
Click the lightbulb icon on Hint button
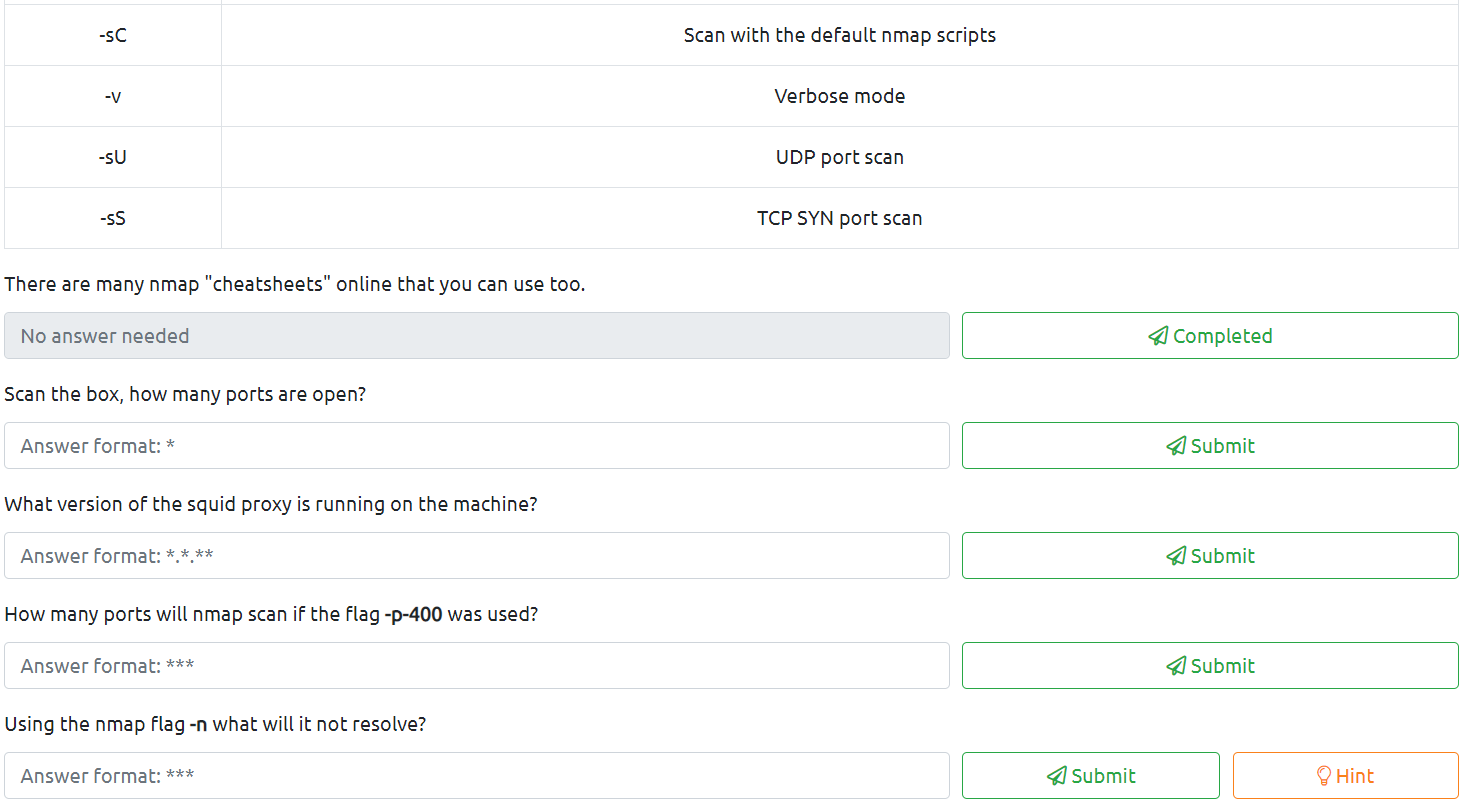(1324, 776)
